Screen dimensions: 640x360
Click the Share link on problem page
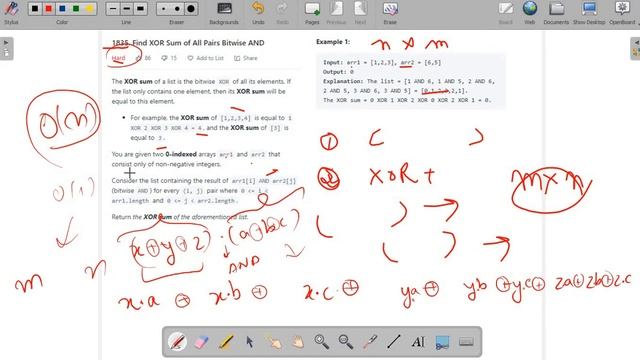[246, 58]
